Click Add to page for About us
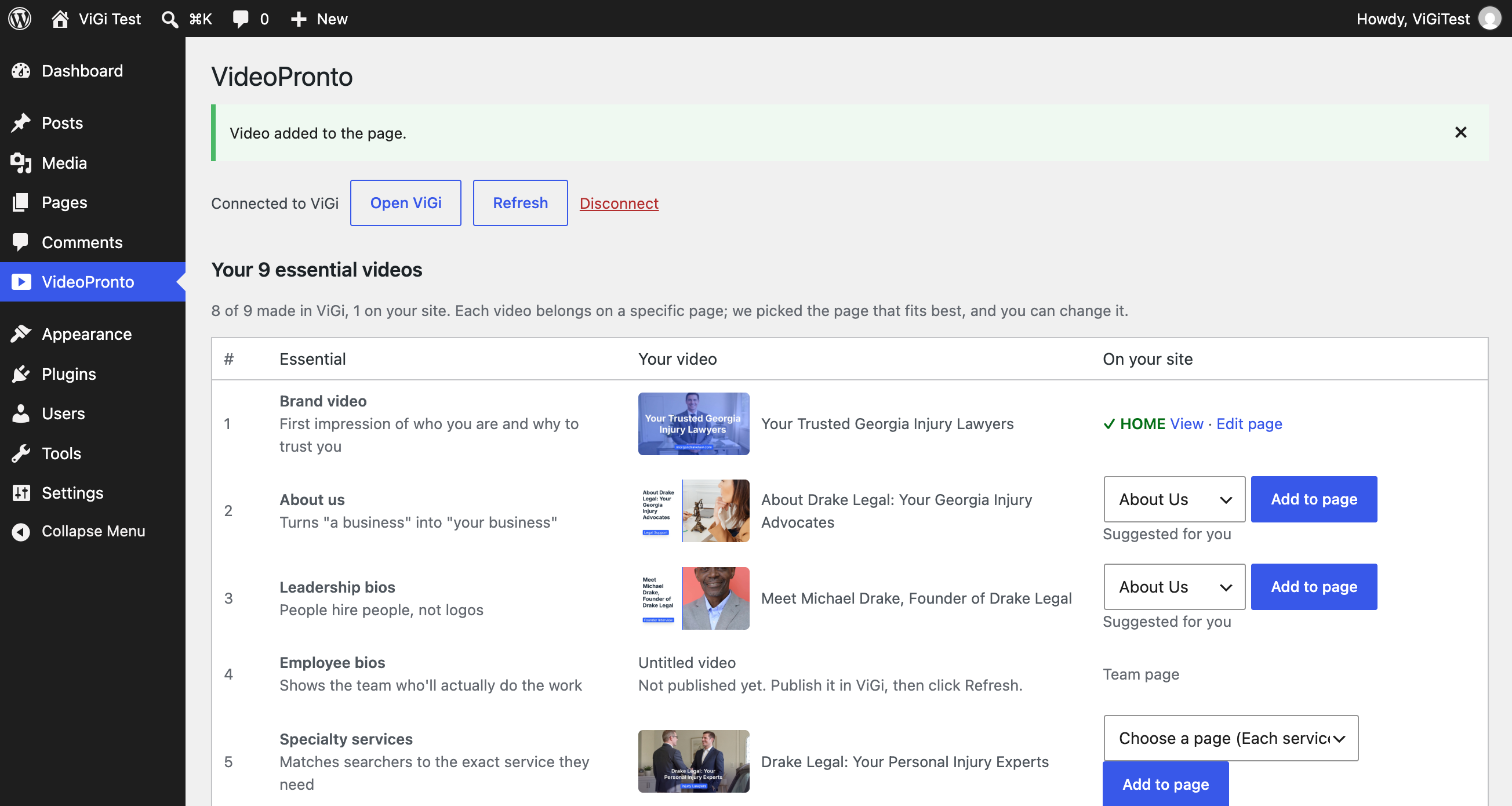Viewport: 1512px width, 806px height. [x=1314, y=499]
